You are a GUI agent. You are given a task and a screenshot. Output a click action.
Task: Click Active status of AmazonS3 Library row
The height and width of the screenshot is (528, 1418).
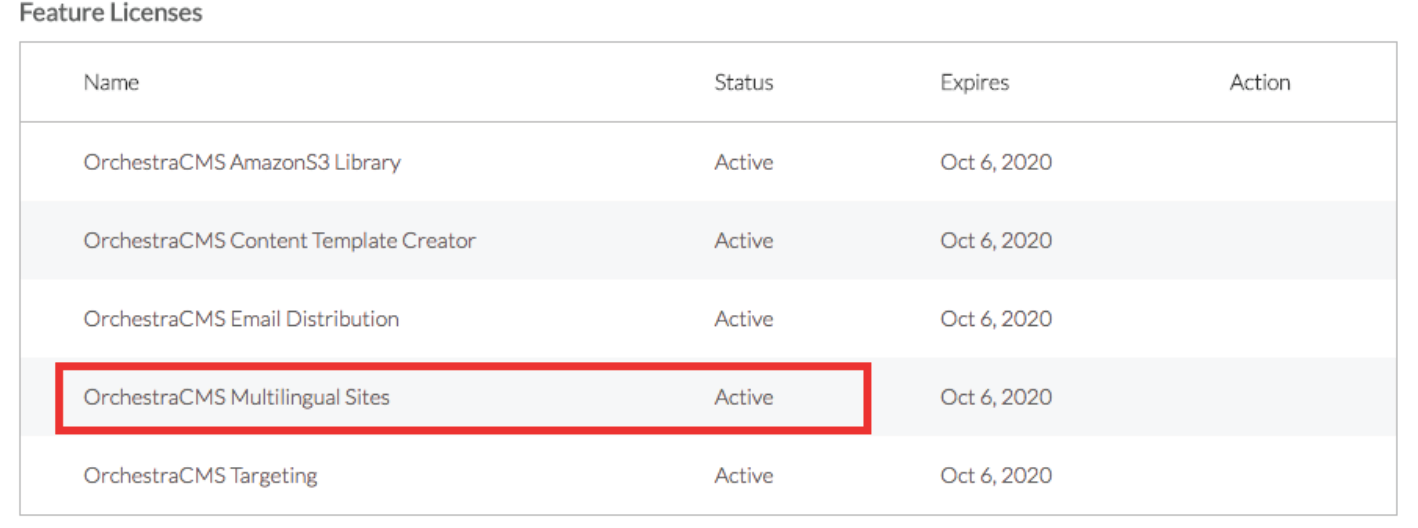[x=743, y=162]
